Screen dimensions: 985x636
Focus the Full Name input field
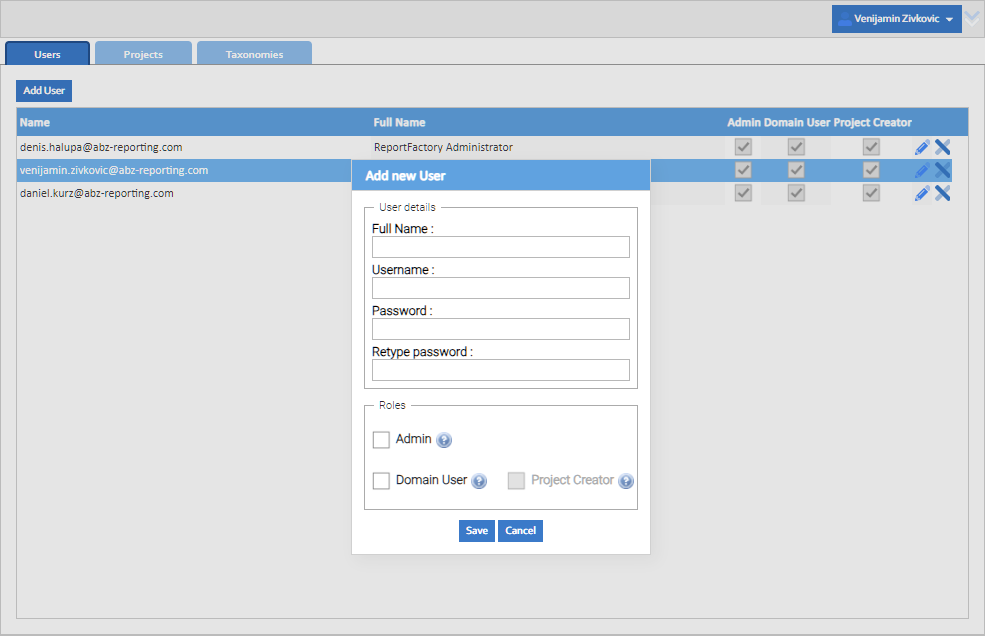pos(500,247)
